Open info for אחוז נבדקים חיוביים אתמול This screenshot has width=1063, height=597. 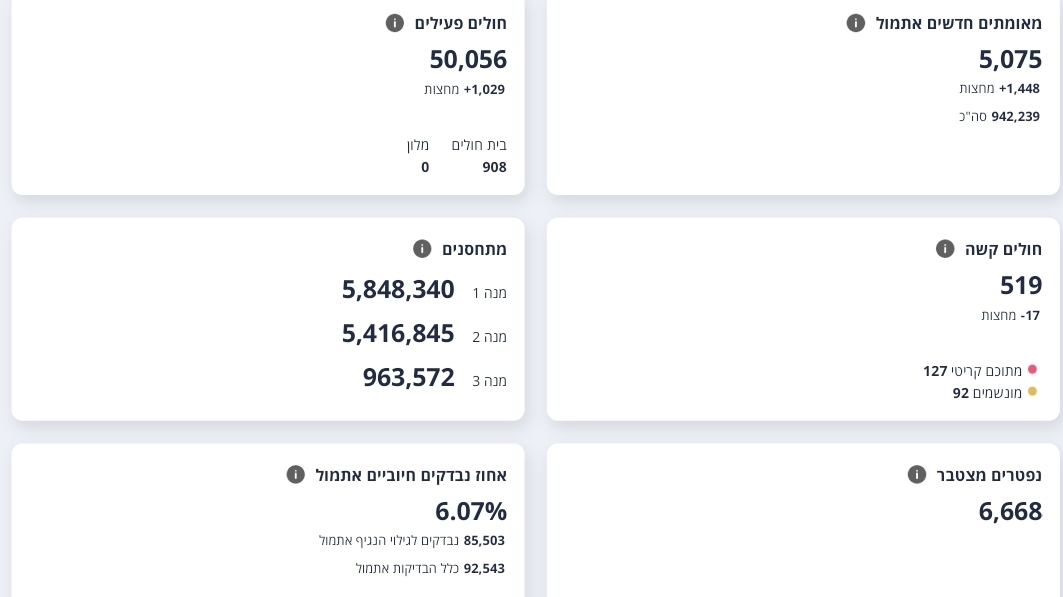tap(296, 475)
